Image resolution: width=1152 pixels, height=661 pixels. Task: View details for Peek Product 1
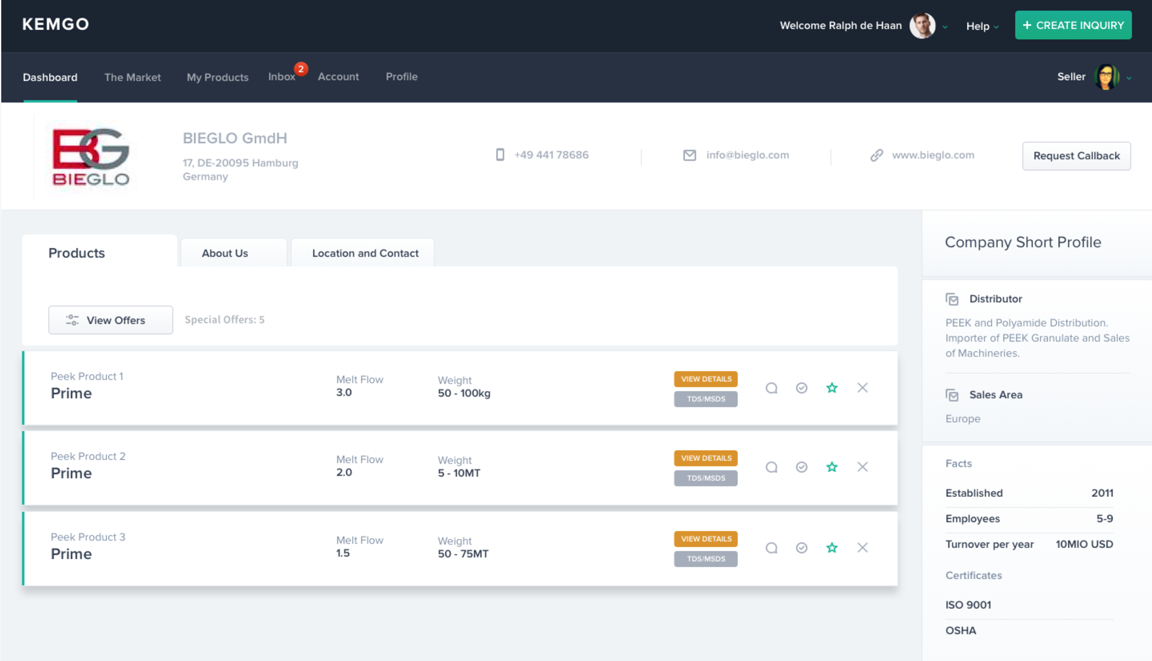click(x=705, y=379)
